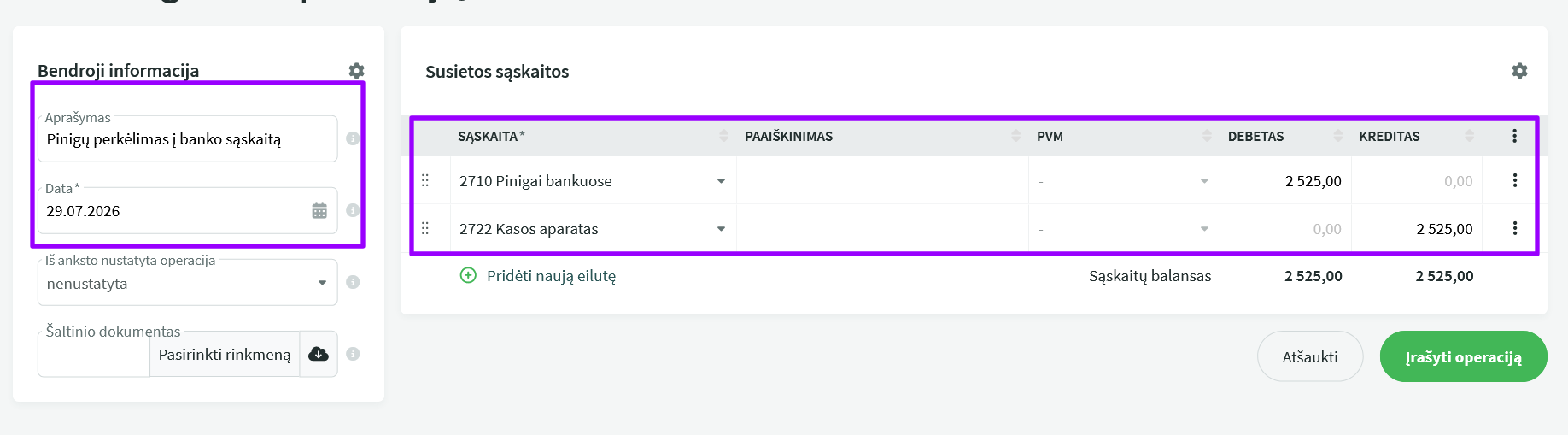Click the info icon beside Šaltinio dokumentas
Viewport: 1568px width, 435px height.
(353, 354)
